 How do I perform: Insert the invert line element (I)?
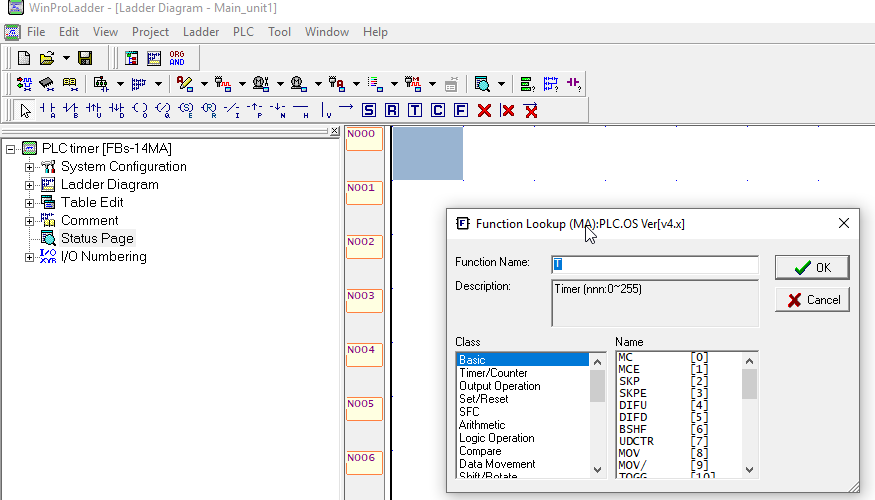[x=232, y=110]
